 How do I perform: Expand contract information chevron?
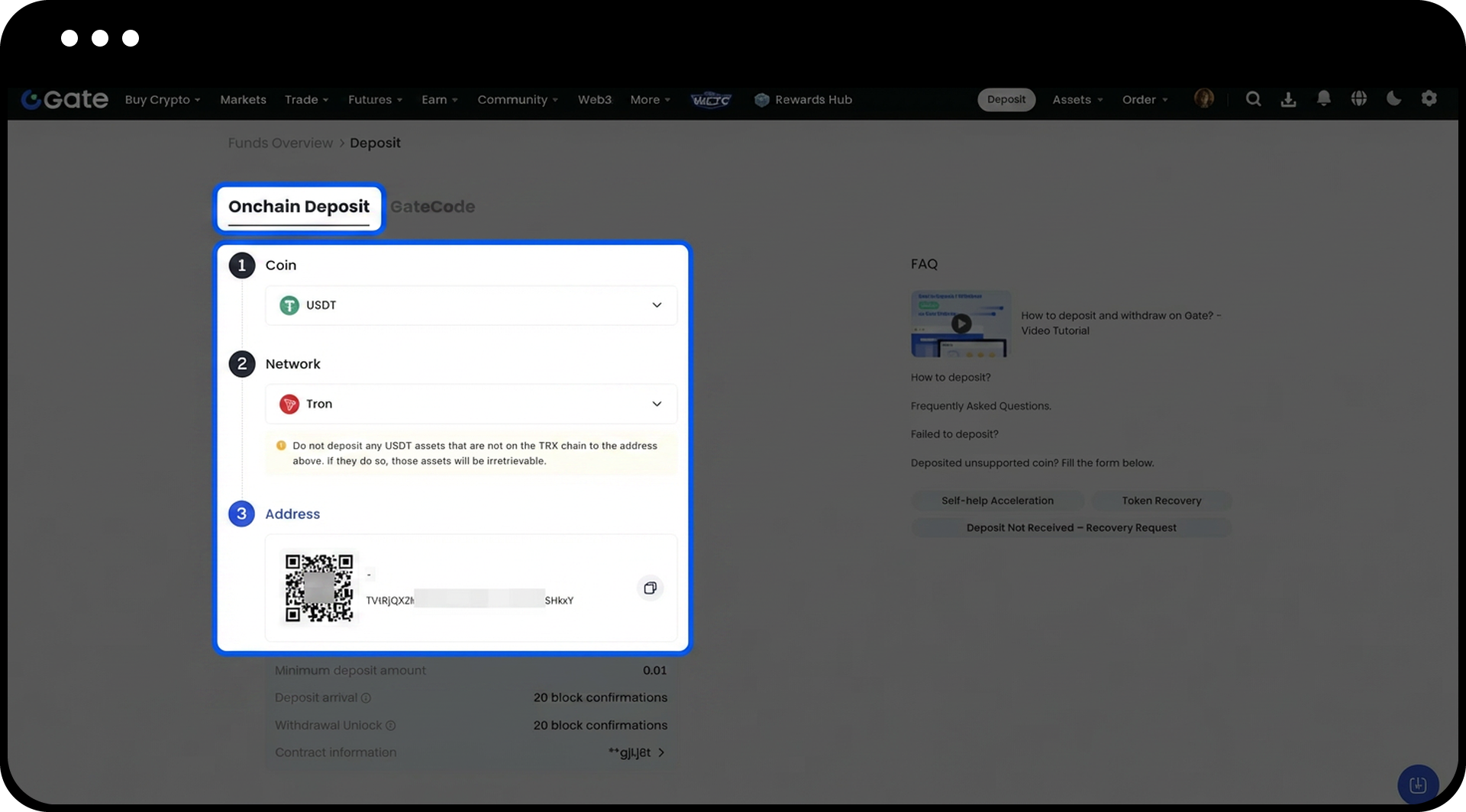coord(661,752)
